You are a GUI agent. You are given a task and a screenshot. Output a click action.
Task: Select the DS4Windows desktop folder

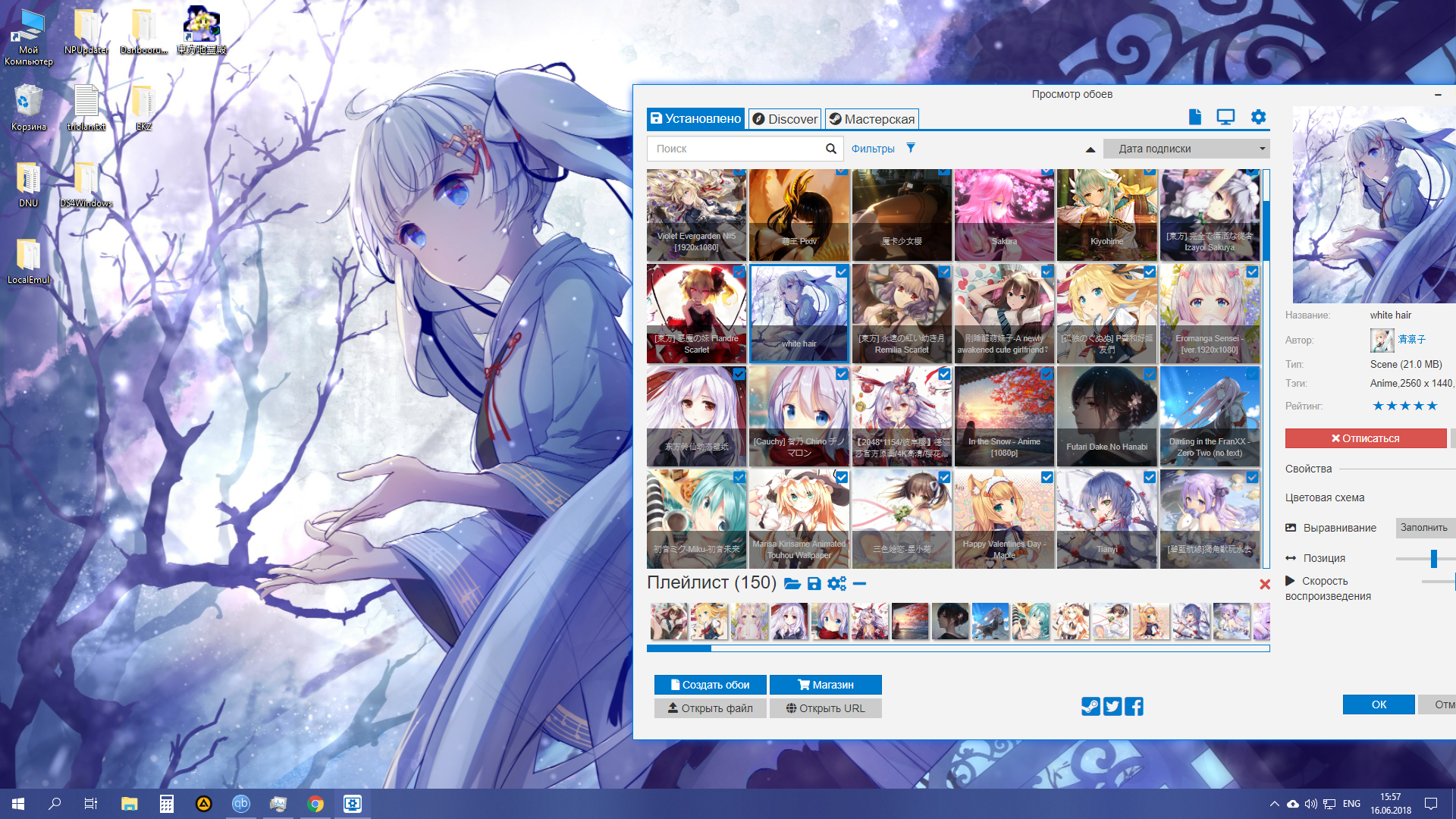point(86,184)
